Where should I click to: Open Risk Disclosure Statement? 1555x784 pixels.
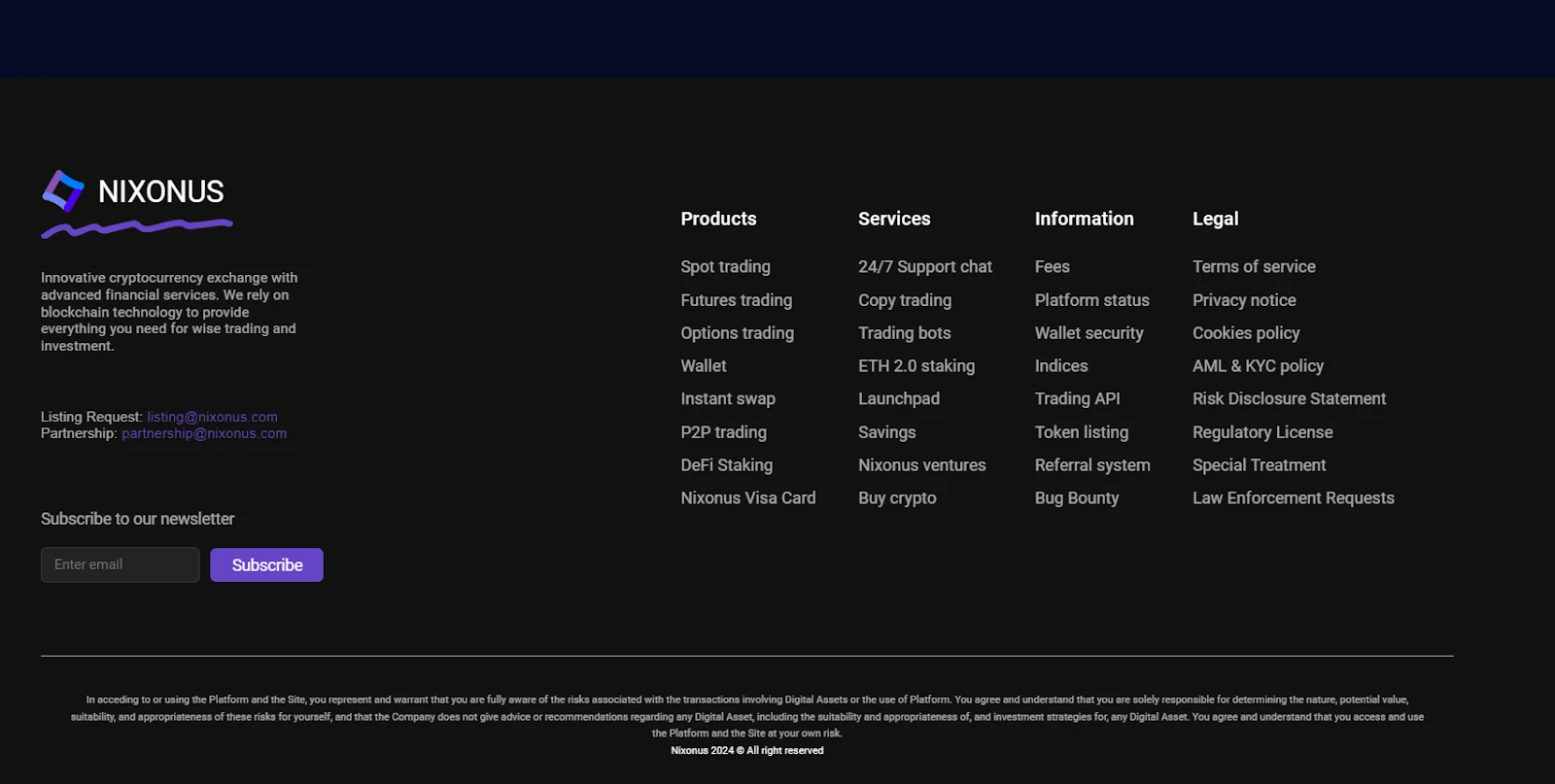click(x=1289, y=399)
